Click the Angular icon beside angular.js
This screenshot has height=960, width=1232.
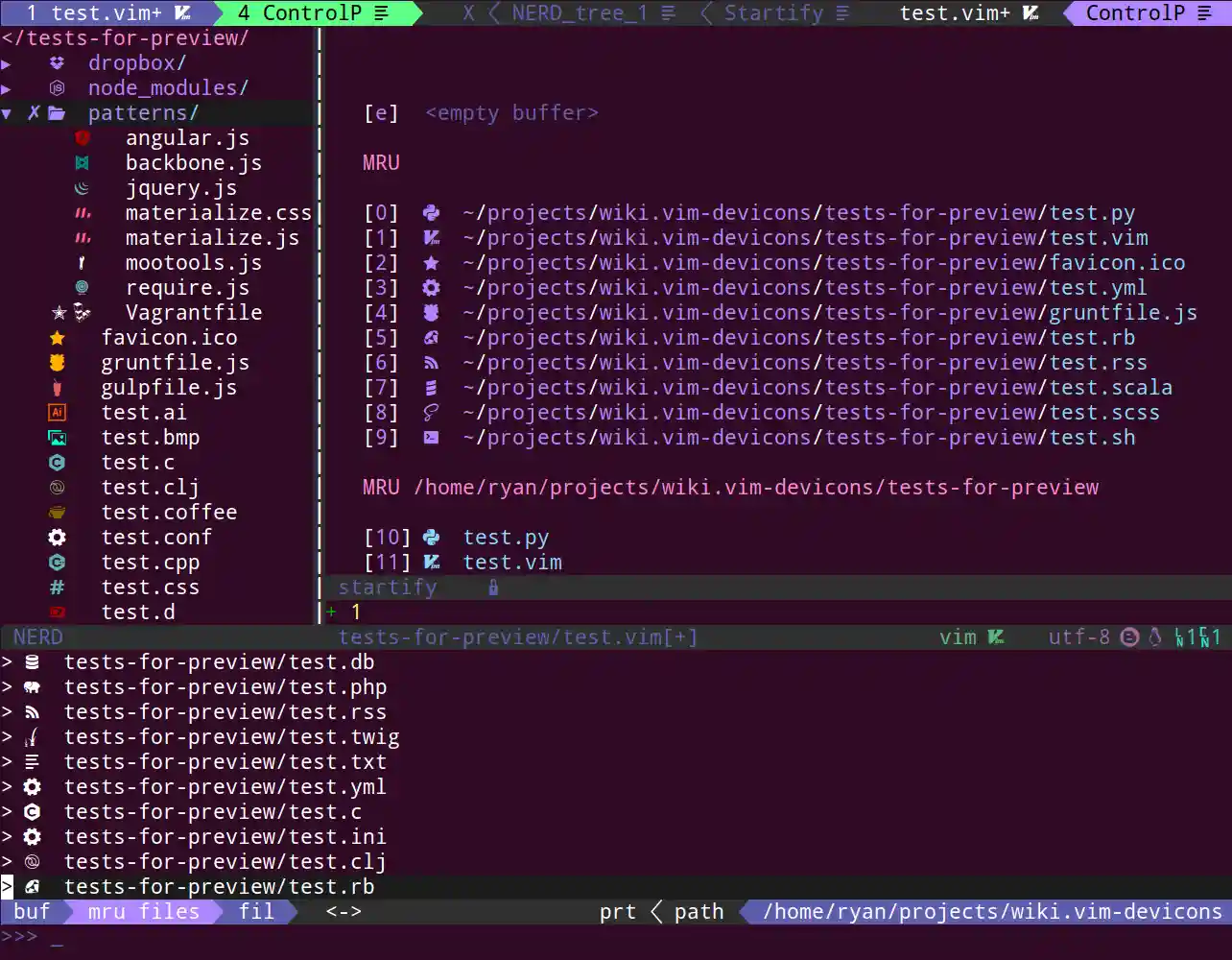pos(83,137)
